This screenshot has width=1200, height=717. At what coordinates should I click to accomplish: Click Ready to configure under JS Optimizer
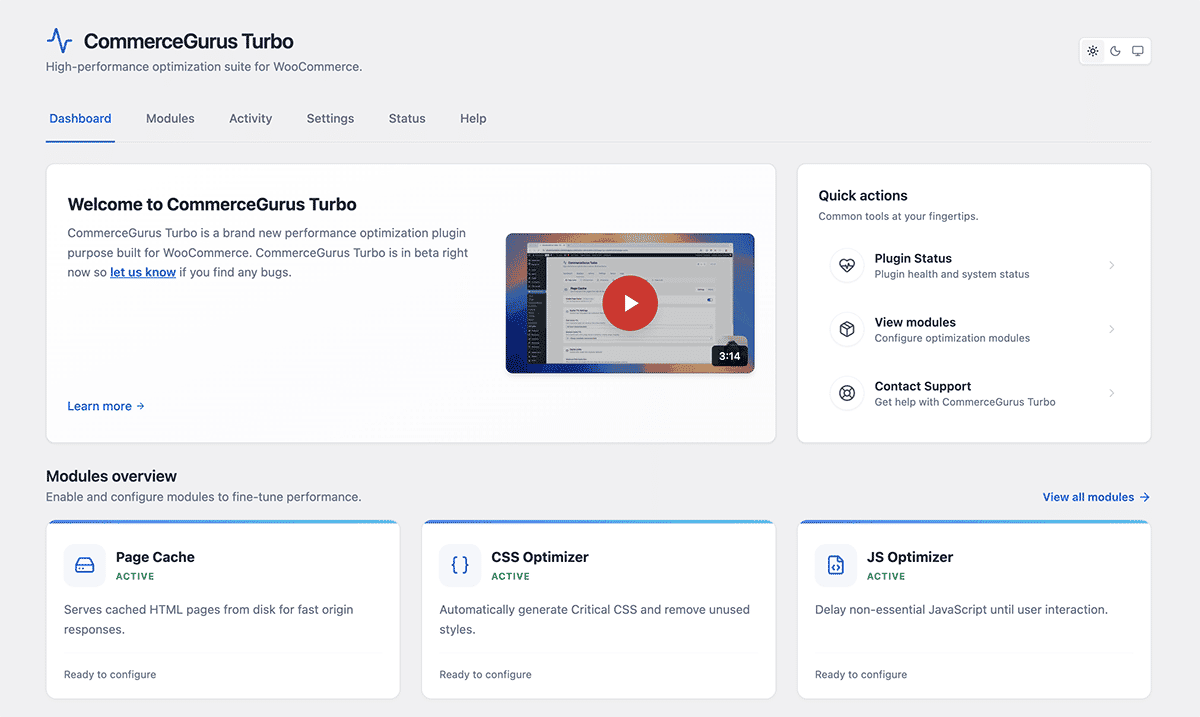[x=861, y=675]
